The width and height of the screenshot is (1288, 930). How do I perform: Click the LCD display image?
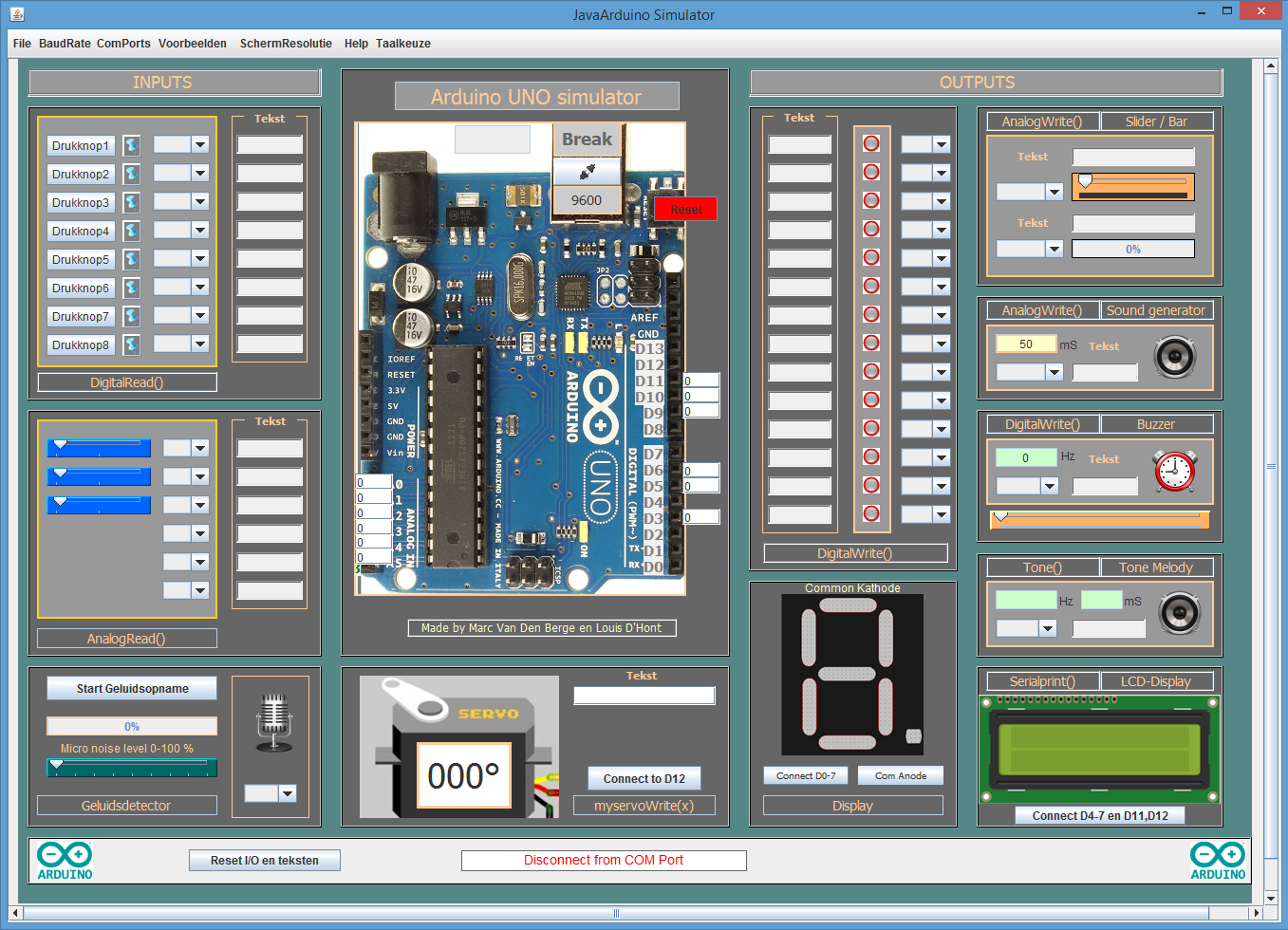1099,750
